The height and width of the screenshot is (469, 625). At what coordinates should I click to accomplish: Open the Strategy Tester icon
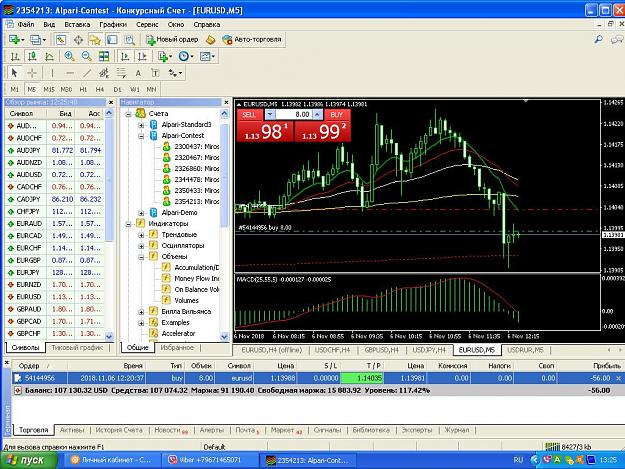(x=130, y=39)
